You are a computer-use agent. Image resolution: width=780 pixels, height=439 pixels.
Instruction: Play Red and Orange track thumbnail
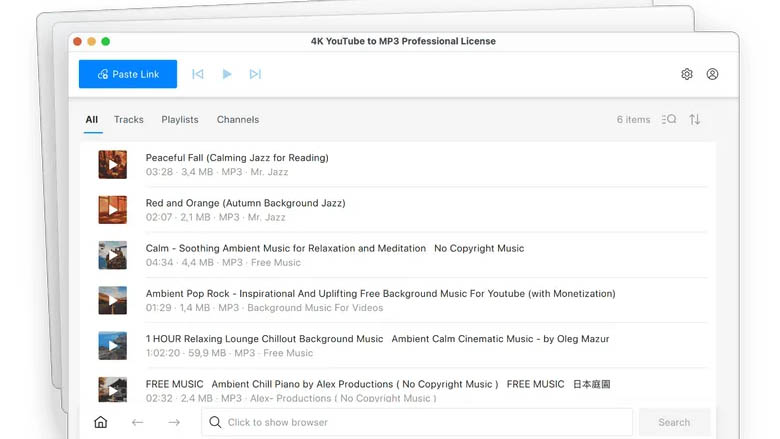112,210
